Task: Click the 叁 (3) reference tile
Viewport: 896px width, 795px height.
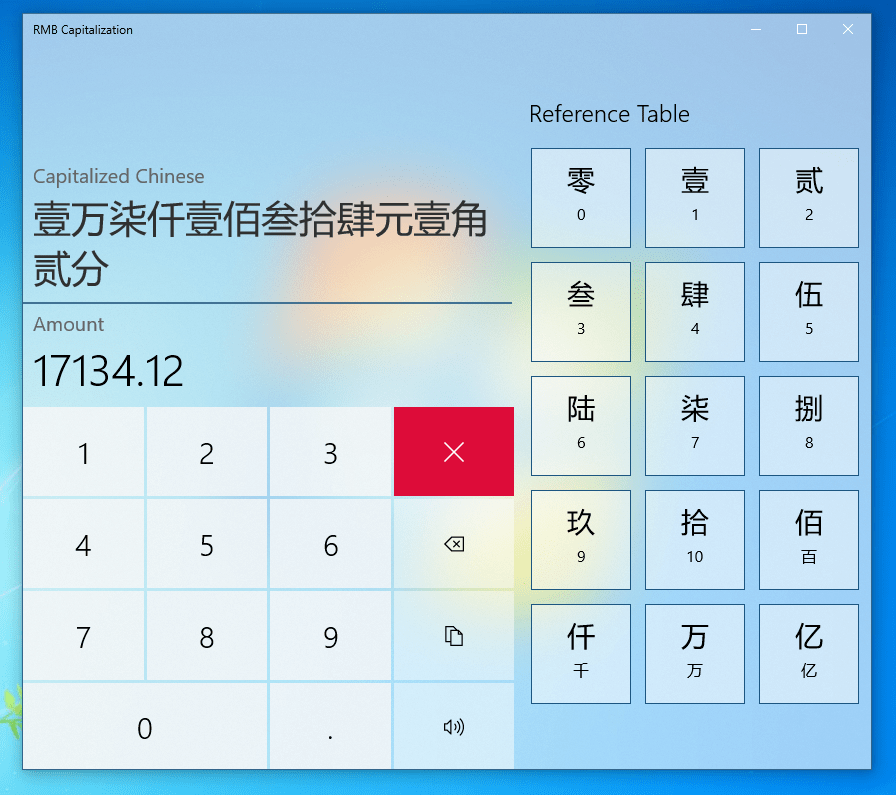Action: pos(581,312)
